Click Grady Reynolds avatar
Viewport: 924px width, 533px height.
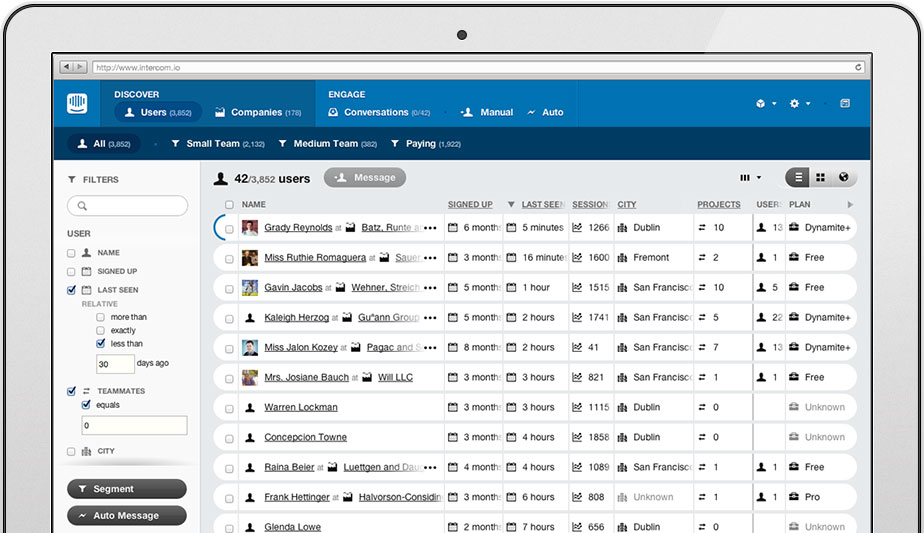250,228
